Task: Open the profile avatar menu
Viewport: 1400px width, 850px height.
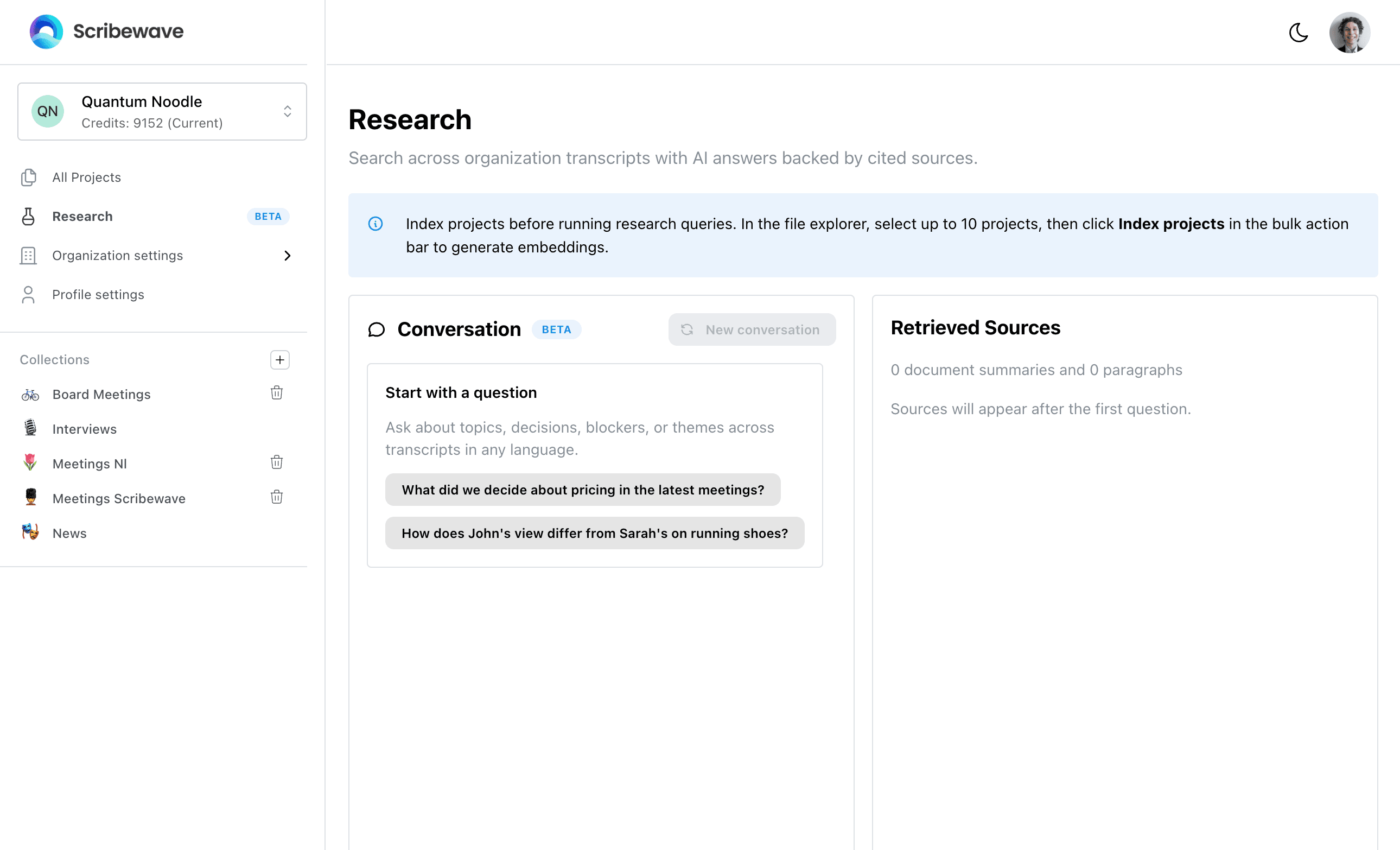Action: click(x=1350, y=33)
